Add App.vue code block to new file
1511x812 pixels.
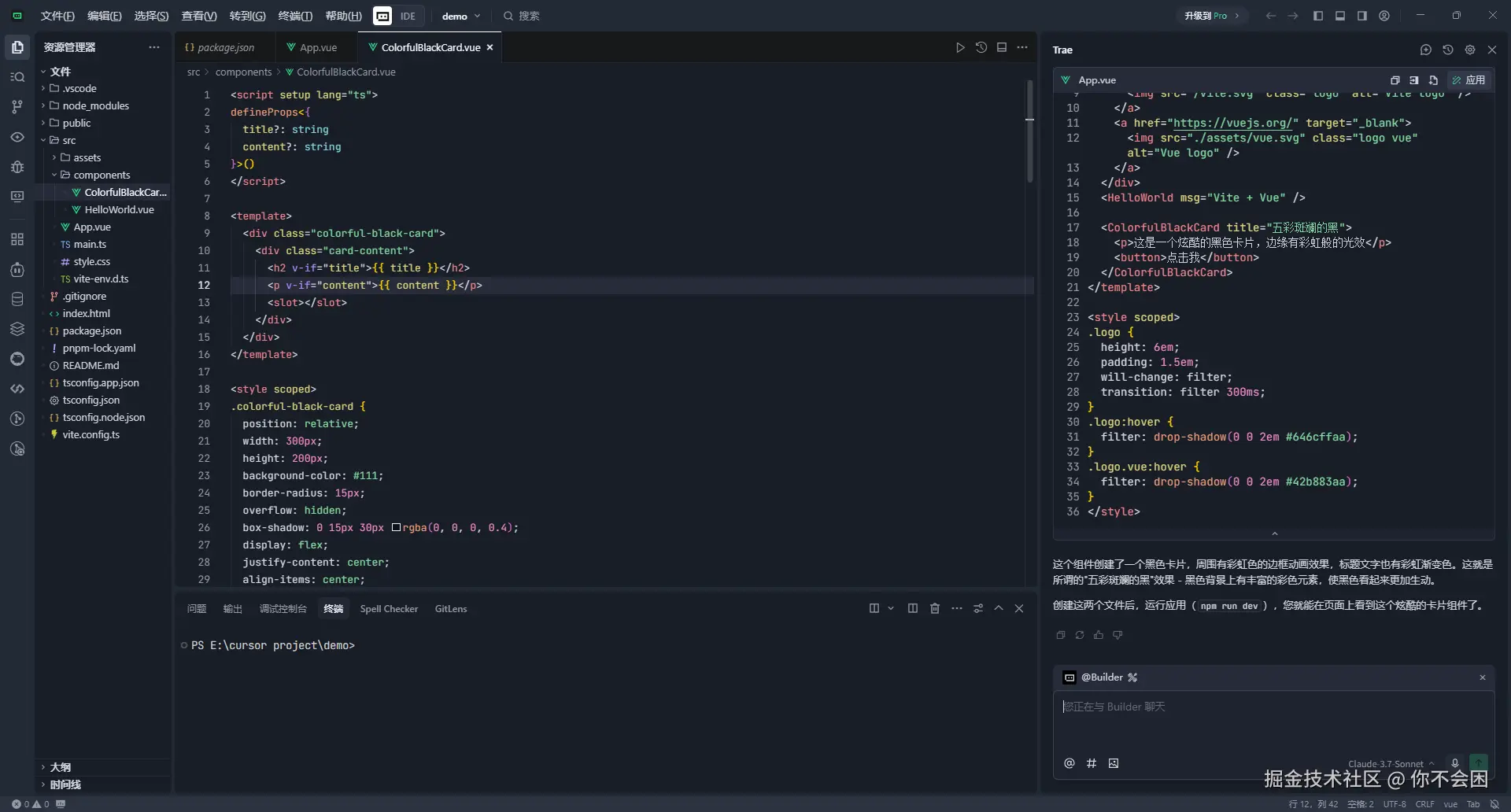1434,80
